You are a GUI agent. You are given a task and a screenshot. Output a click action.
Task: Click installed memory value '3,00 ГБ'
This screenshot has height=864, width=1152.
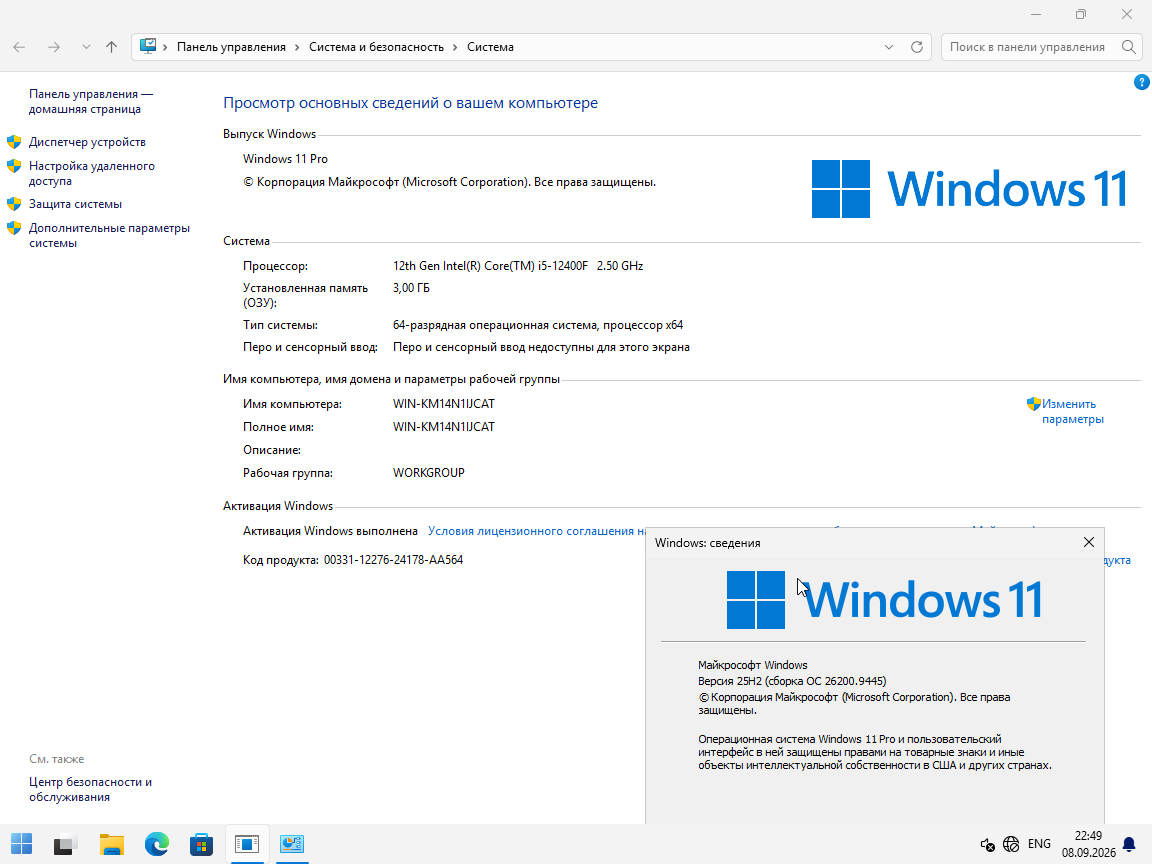tap(411, 288)
